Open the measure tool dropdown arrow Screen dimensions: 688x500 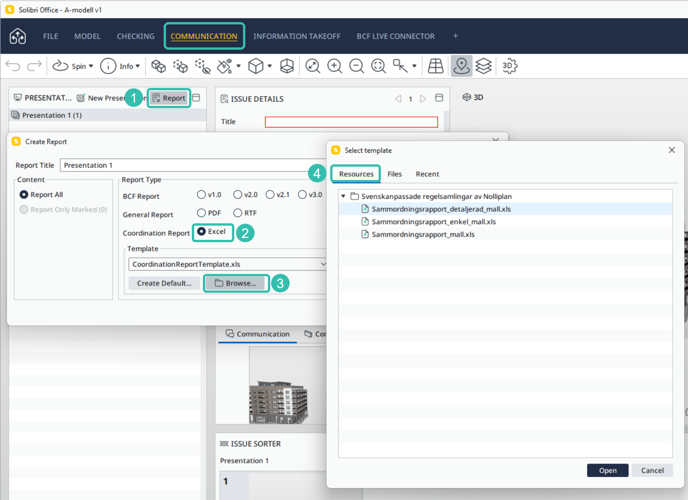tap(414, 66)
